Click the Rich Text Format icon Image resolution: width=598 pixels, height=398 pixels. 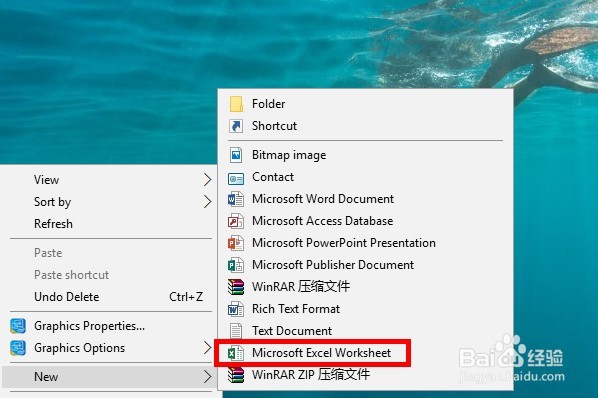[x=236, y=309]
